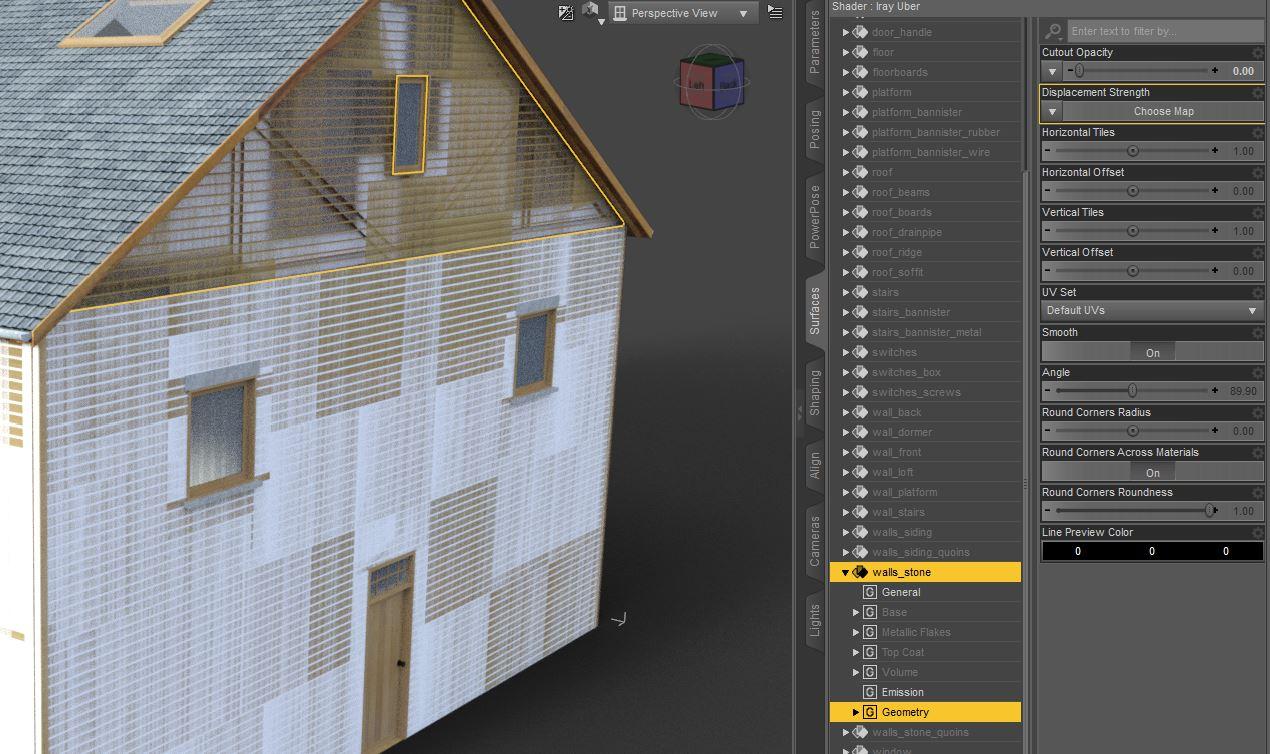The height and width of the screenshot is (754, 1270).
Task: Expand the Geometry property group
Action: 856,712
